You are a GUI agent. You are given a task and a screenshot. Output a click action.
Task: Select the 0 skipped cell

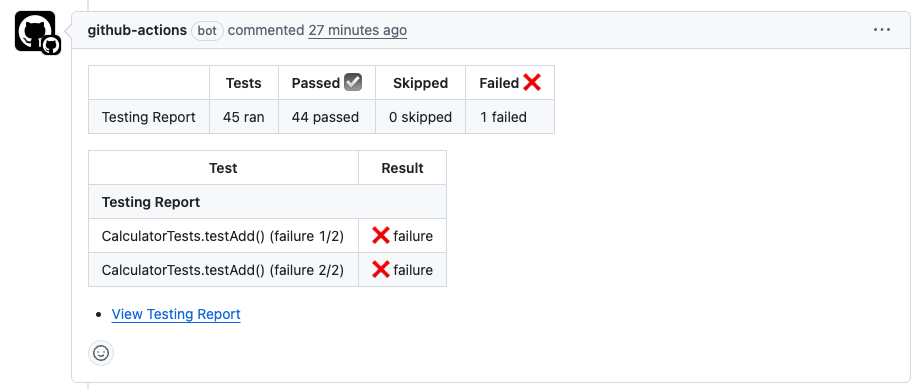tap(421, 117)
